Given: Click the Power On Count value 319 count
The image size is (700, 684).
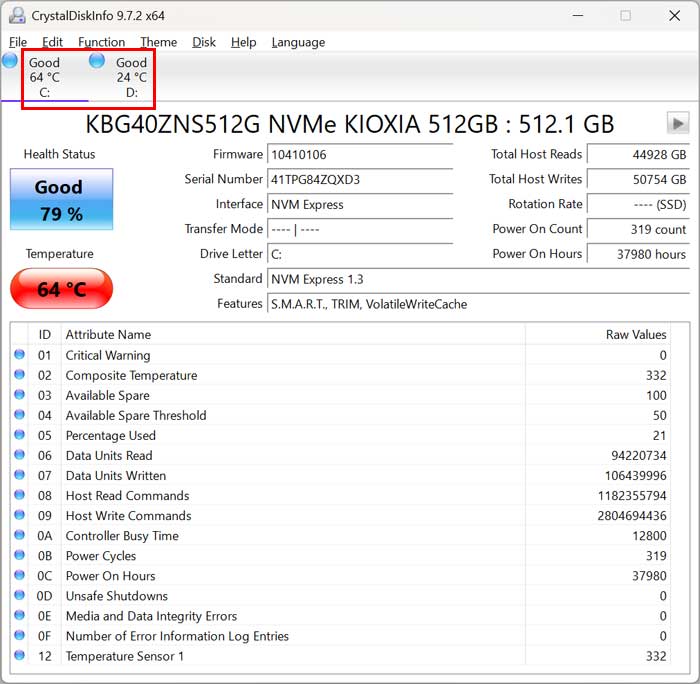Looking at the screenshot, I should coord(638,230).
